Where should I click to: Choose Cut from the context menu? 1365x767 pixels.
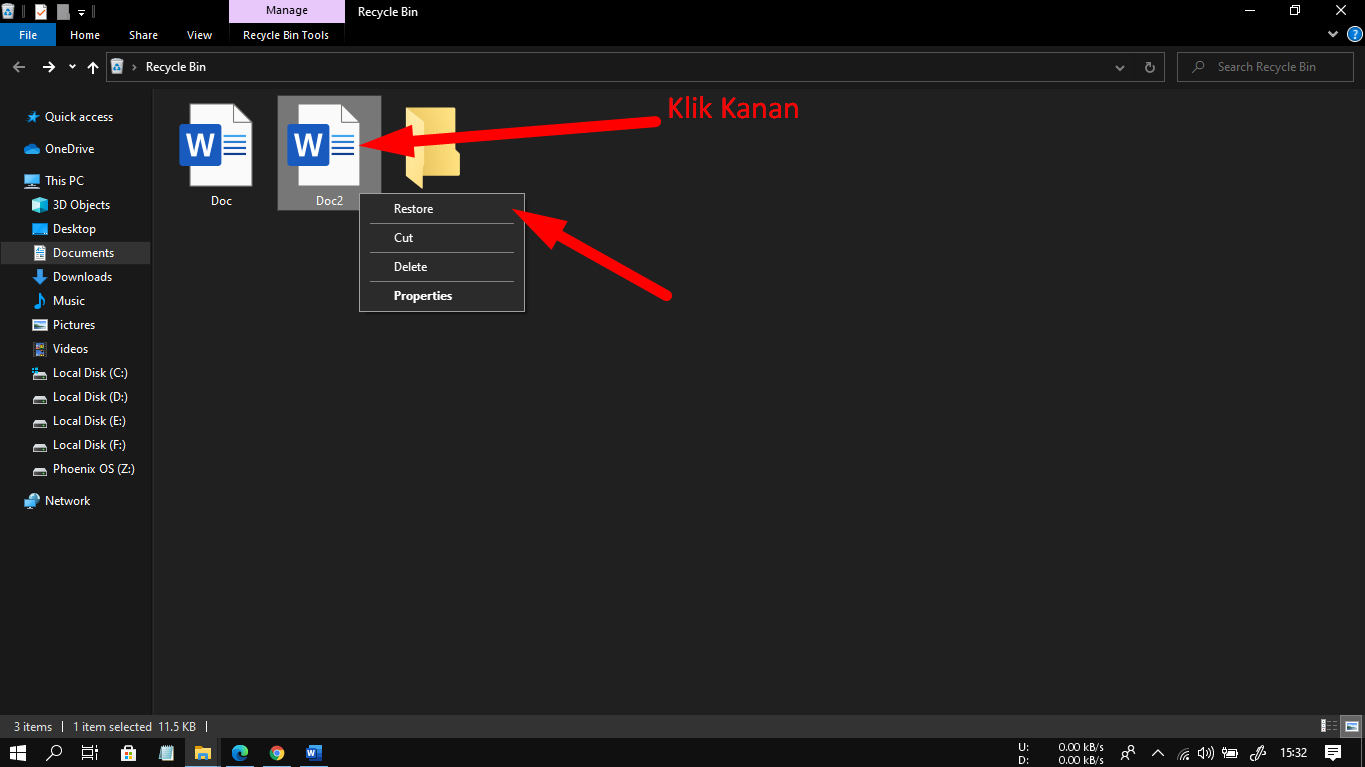coord(441,238)
